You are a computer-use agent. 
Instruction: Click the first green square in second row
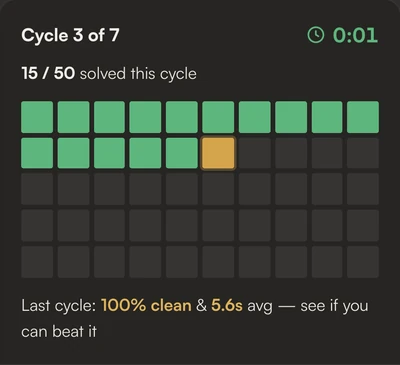[37, 153]
